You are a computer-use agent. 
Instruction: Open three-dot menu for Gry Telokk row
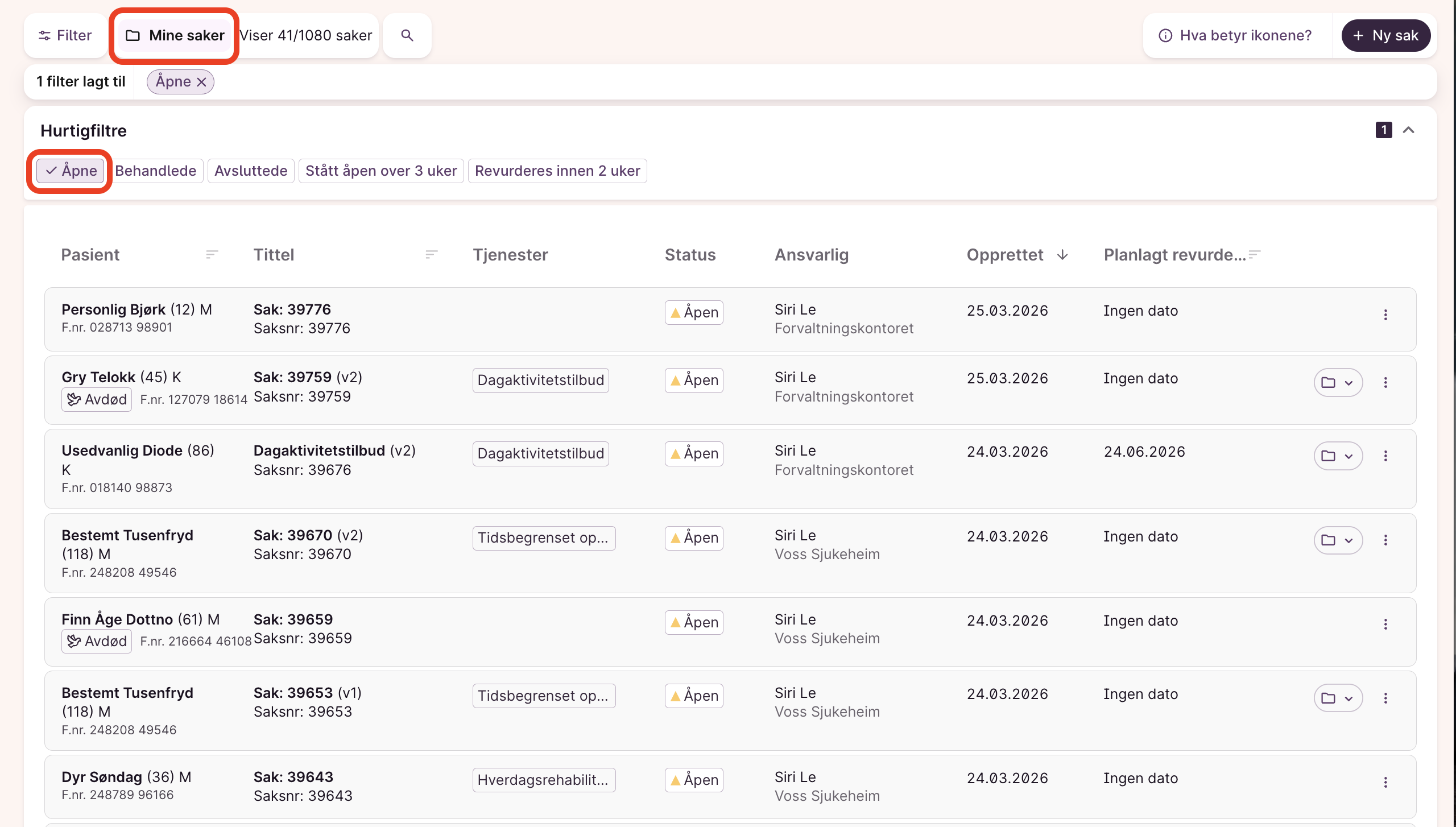pyautogui.click(x=1385, y=382)
